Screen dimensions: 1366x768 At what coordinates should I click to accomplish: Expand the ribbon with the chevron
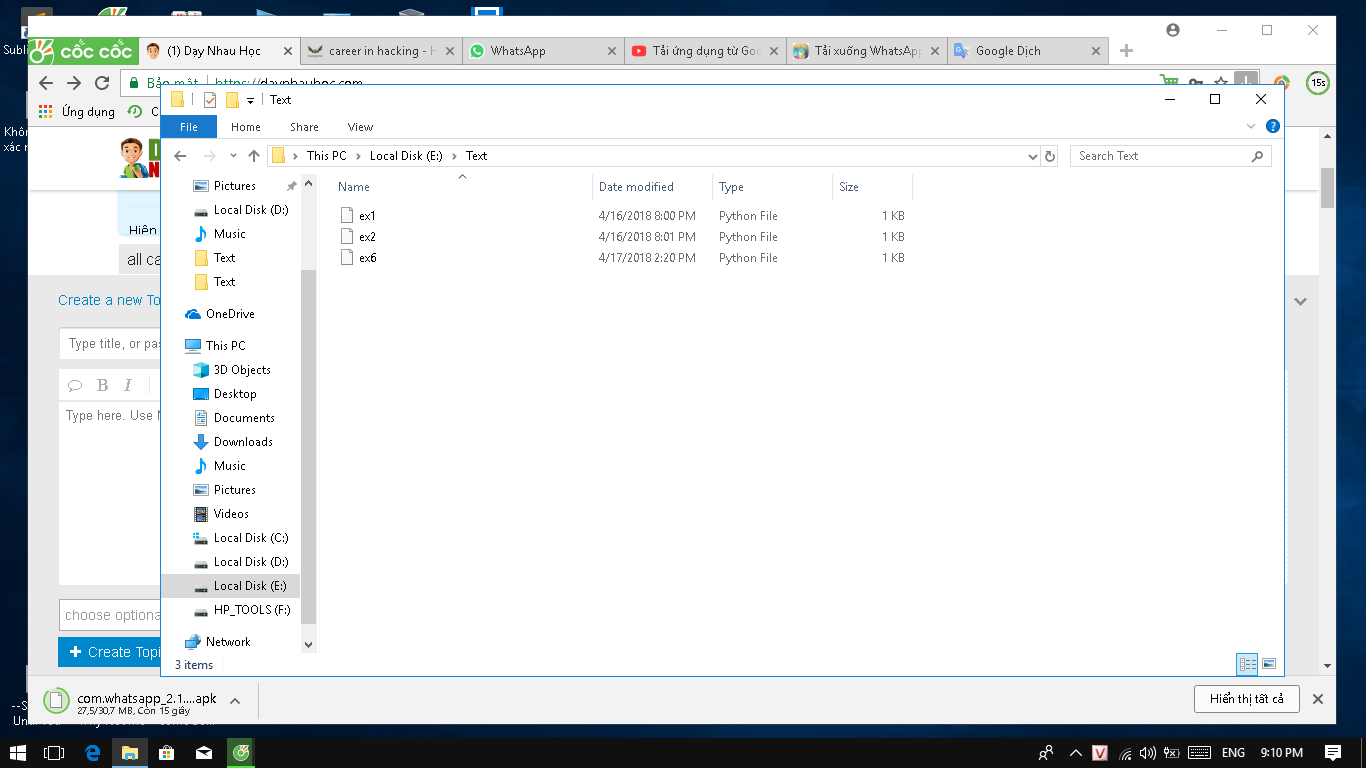(x=1251, y=127)
